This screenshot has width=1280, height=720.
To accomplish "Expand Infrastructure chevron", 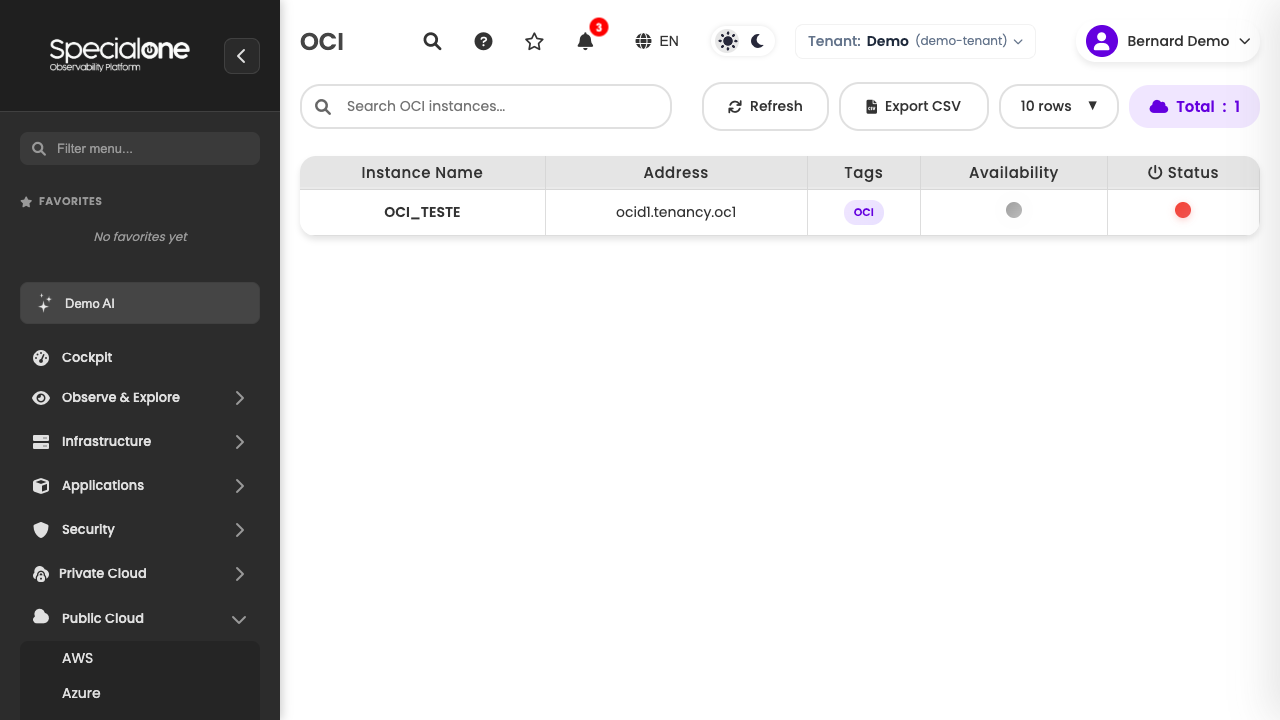I will (x=240, y=442).
